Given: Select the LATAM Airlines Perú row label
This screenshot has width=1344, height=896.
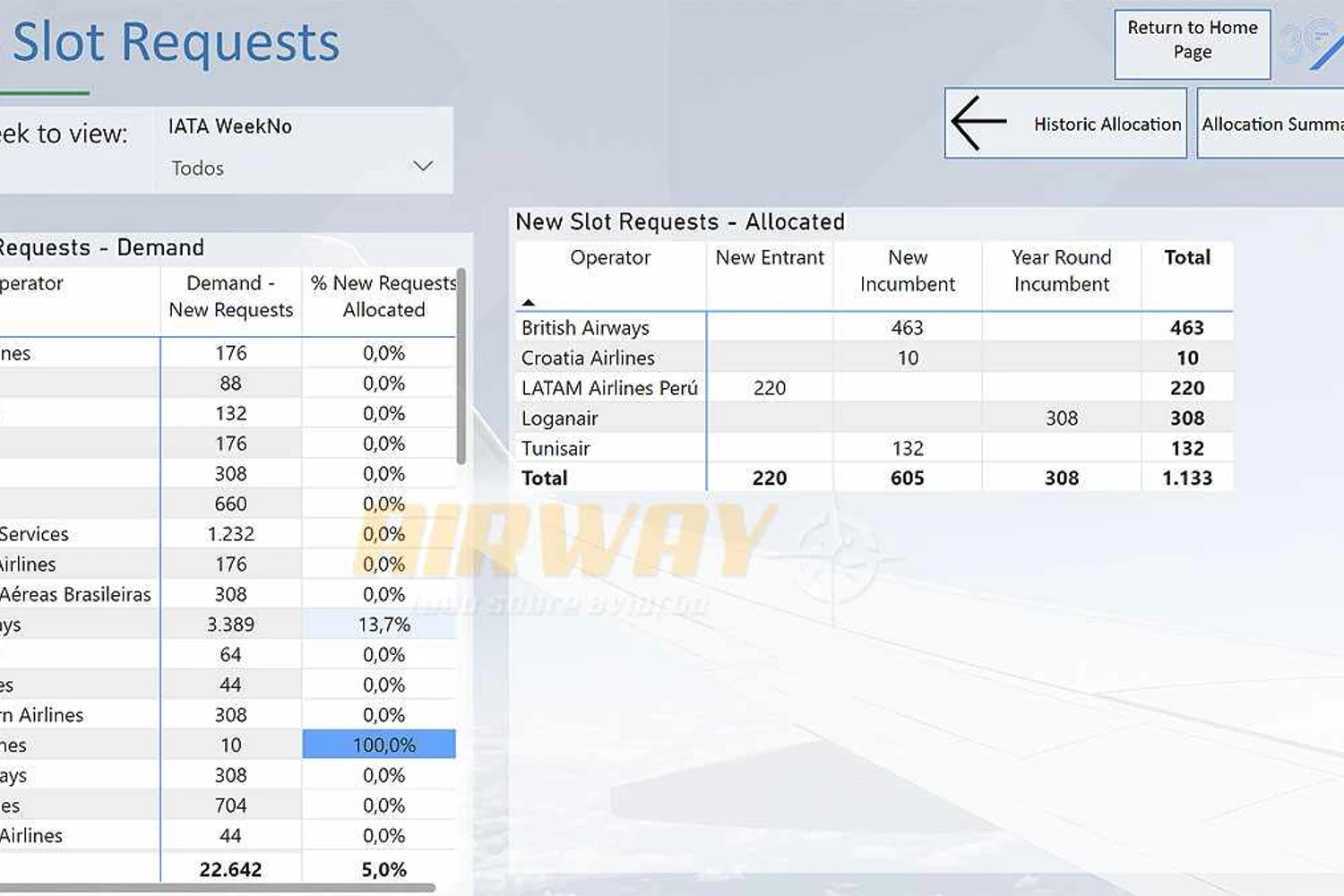Looking at the screenshot, I should pos(609,388).
